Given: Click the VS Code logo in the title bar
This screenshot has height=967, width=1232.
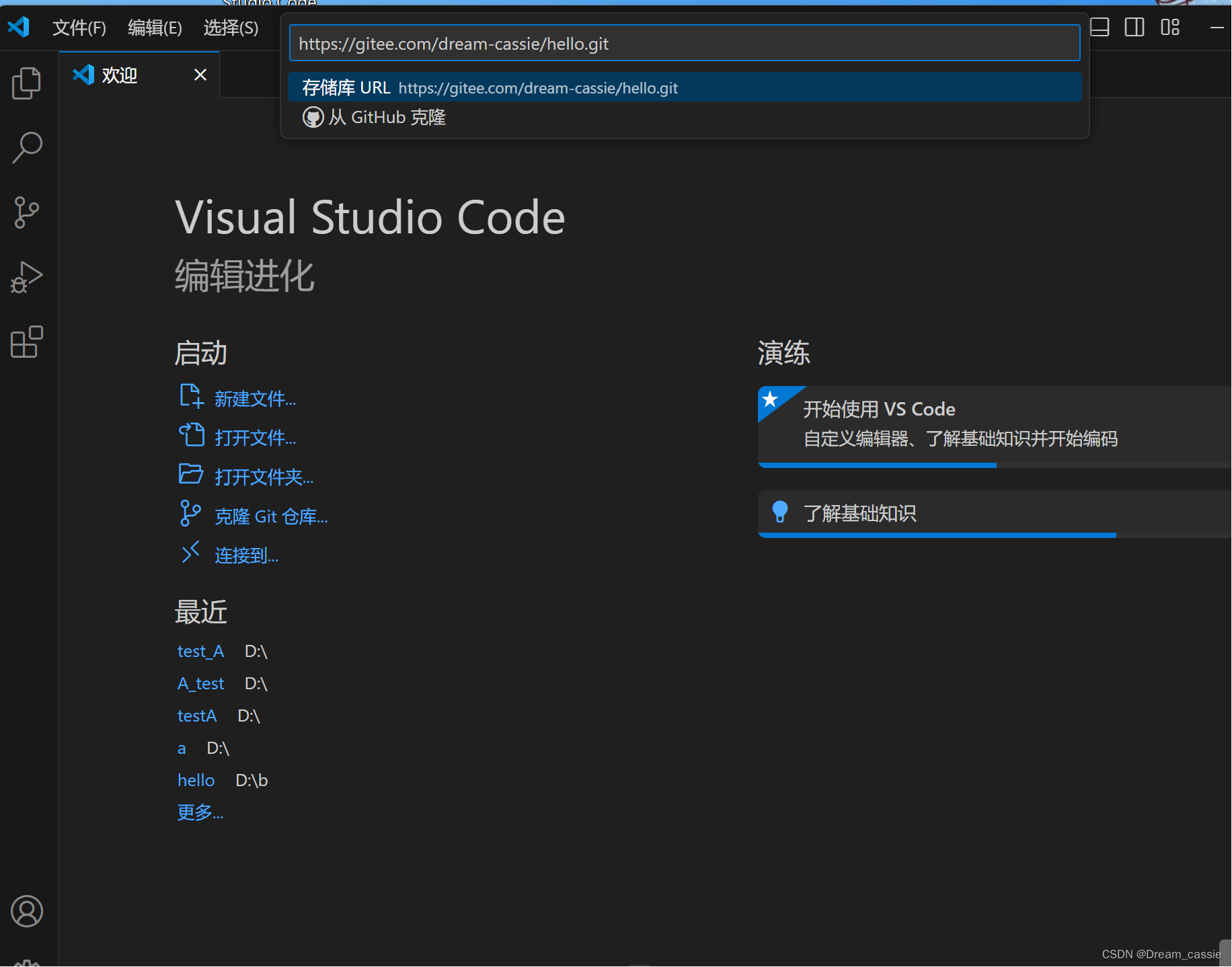Looking at the screenshot, I should pyautogui.click(x=18, y=28).
